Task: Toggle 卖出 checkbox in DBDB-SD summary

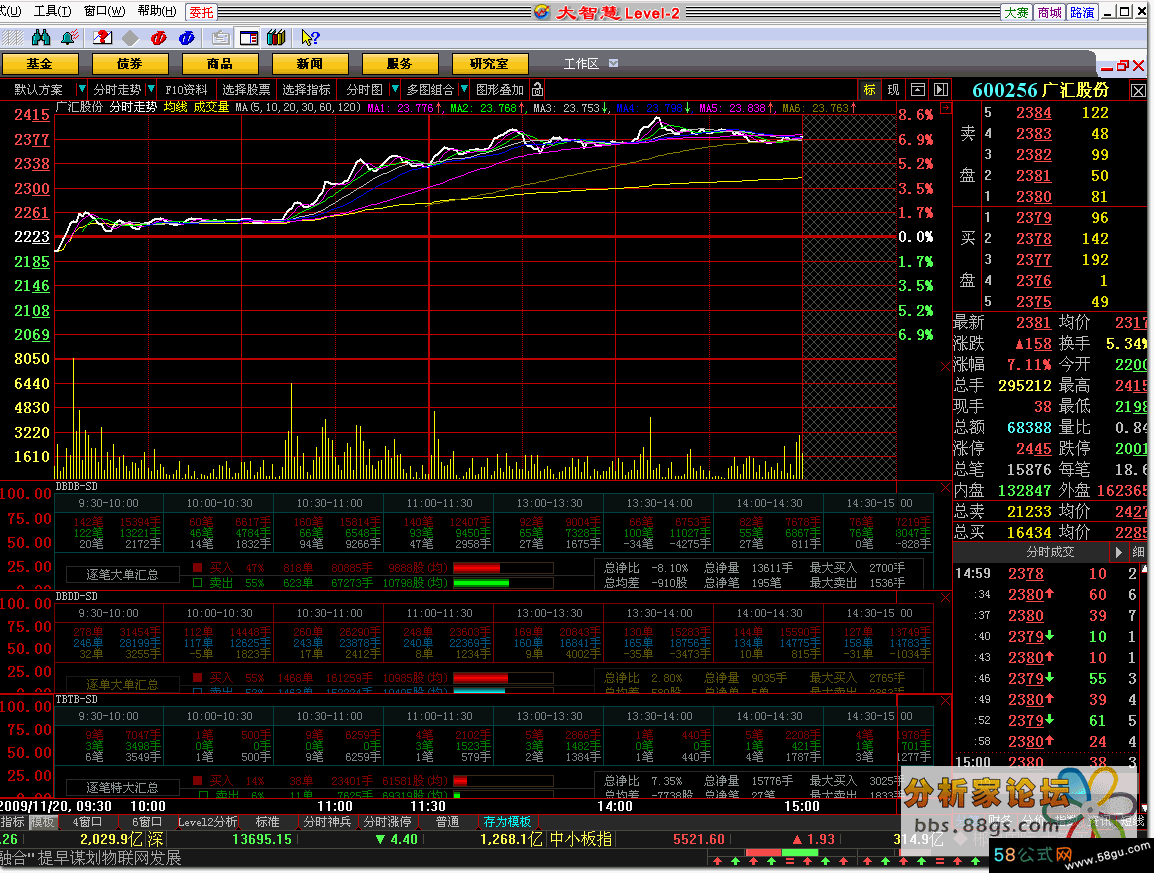Action: pos(197,582)
